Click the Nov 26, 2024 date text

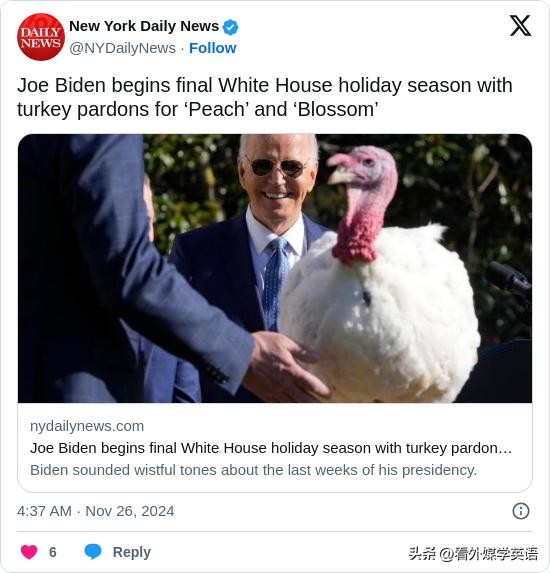pos(130,511)
